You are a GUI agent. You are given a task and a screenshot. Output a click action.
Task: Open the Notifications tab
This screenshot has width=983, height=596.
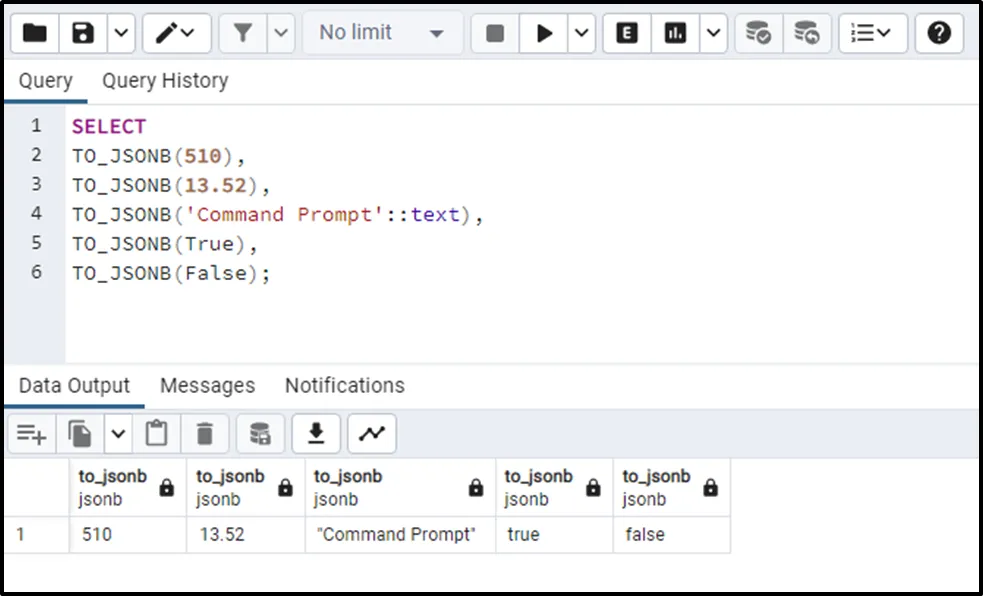point(344,386)
